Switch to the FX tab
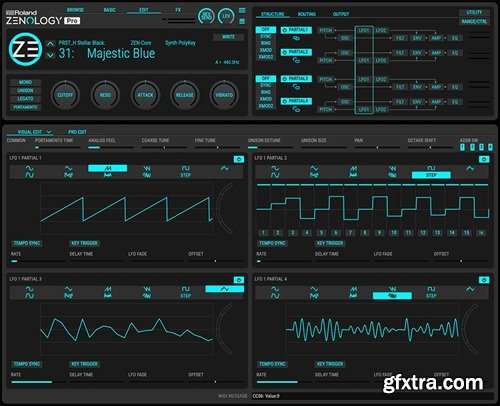 tap(178, 10)
